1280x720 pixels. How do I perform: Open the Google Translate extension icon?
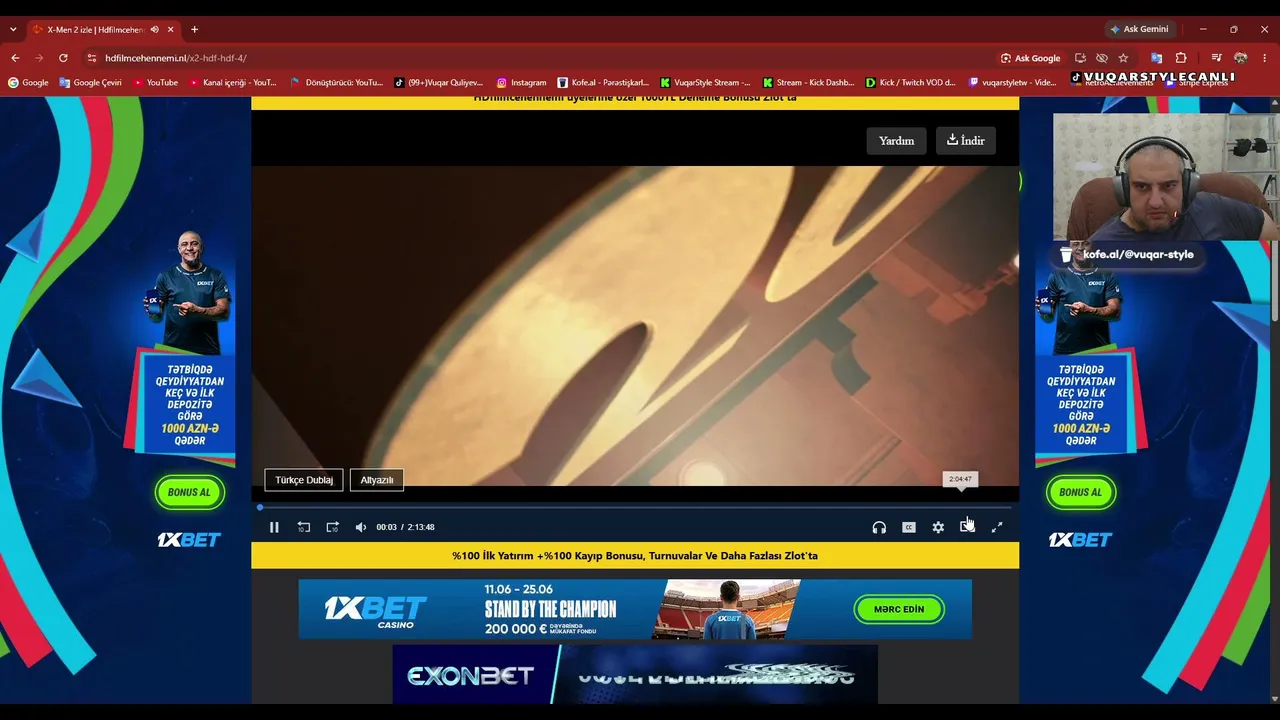tap(1156, 58)
